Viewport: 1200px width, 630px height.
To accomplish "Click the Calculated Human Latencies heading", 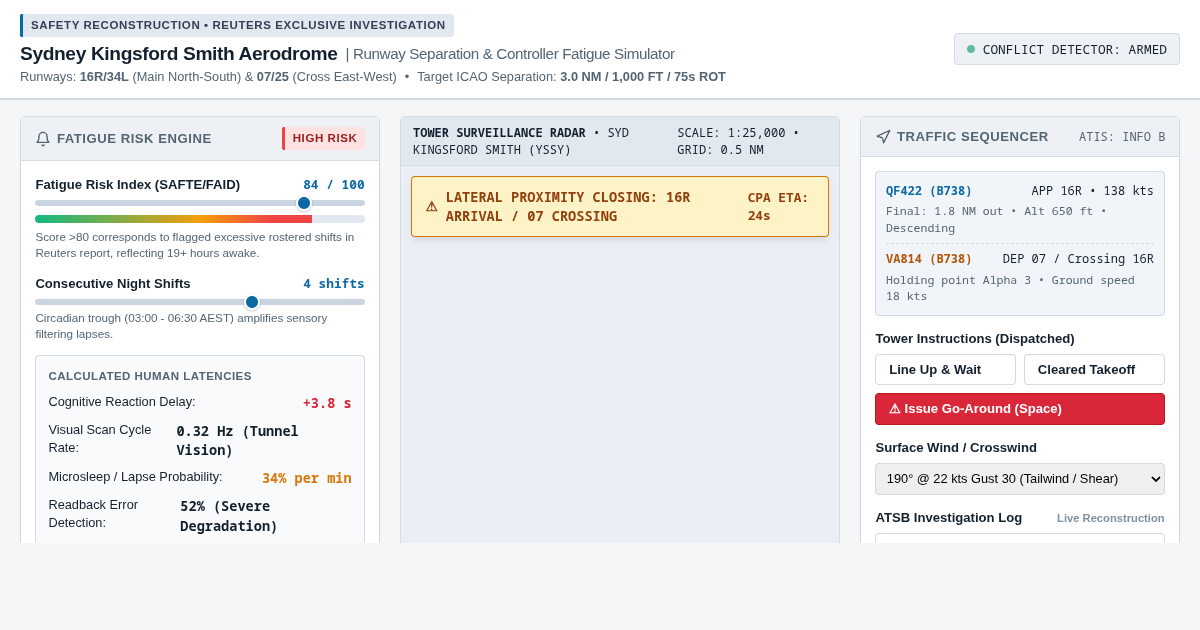I will 150,376.
